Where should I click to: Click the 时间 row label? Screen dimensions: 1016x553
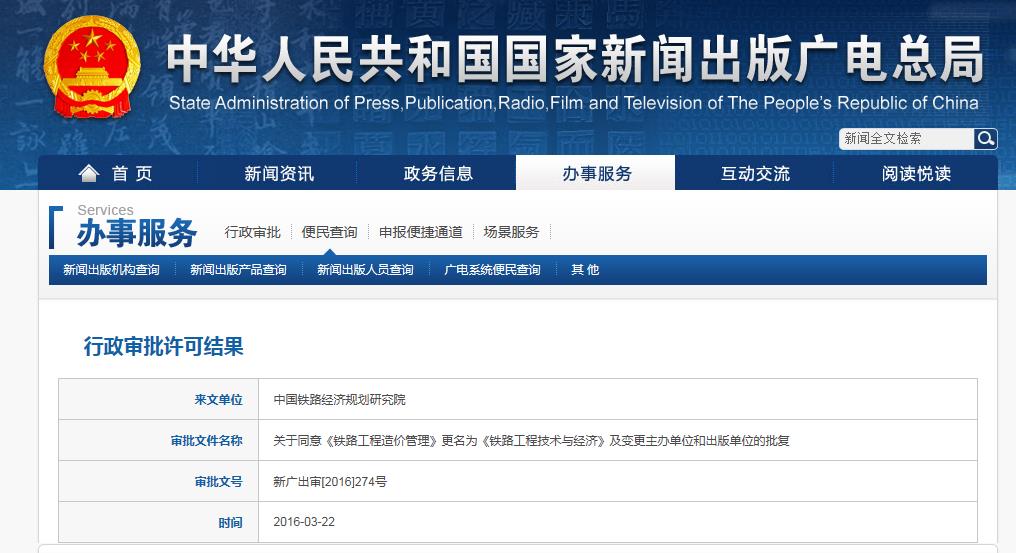(231, 523)
